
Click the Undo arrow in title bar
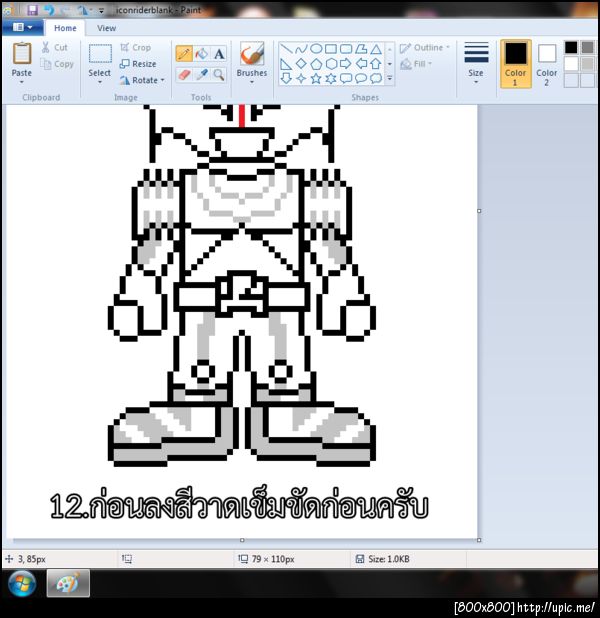(x=48, y=10)
